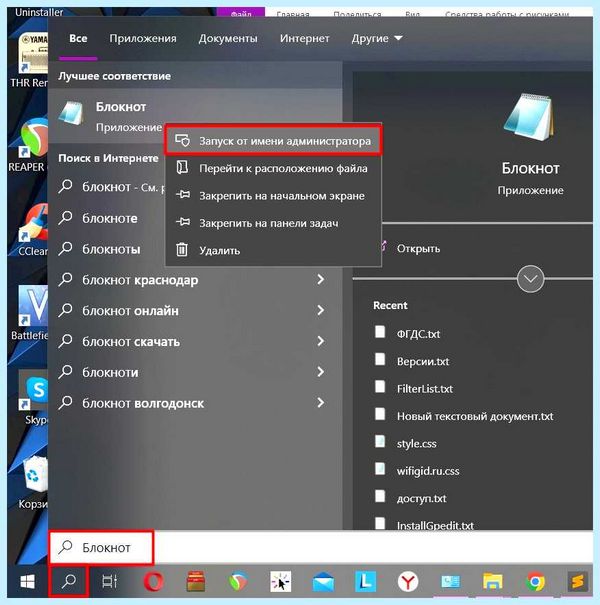Open recent file доступ.txt
Screen dimensions: 600x605
pos(421,499)
